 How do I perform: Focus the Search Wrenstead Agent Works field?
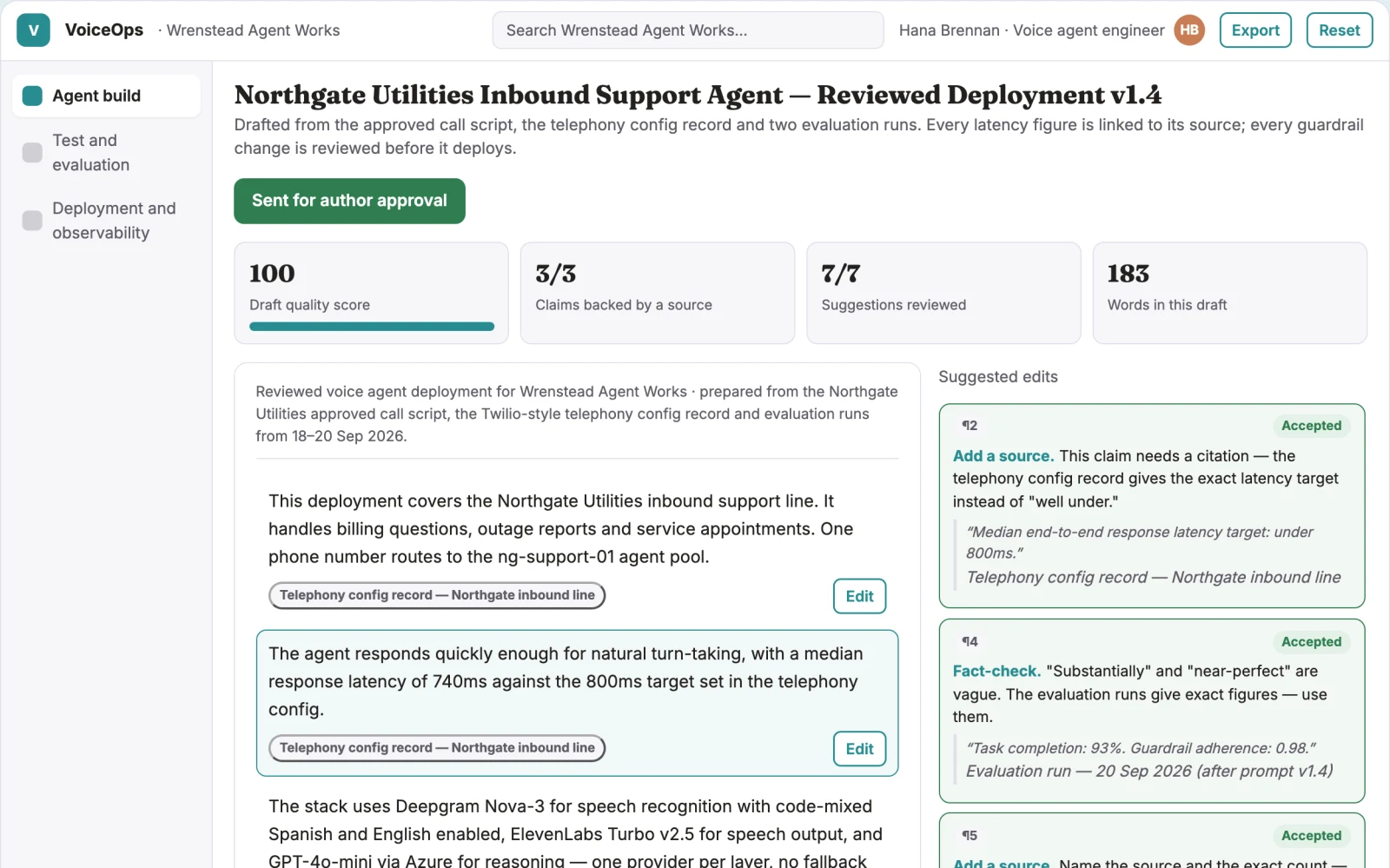point(688,30)
